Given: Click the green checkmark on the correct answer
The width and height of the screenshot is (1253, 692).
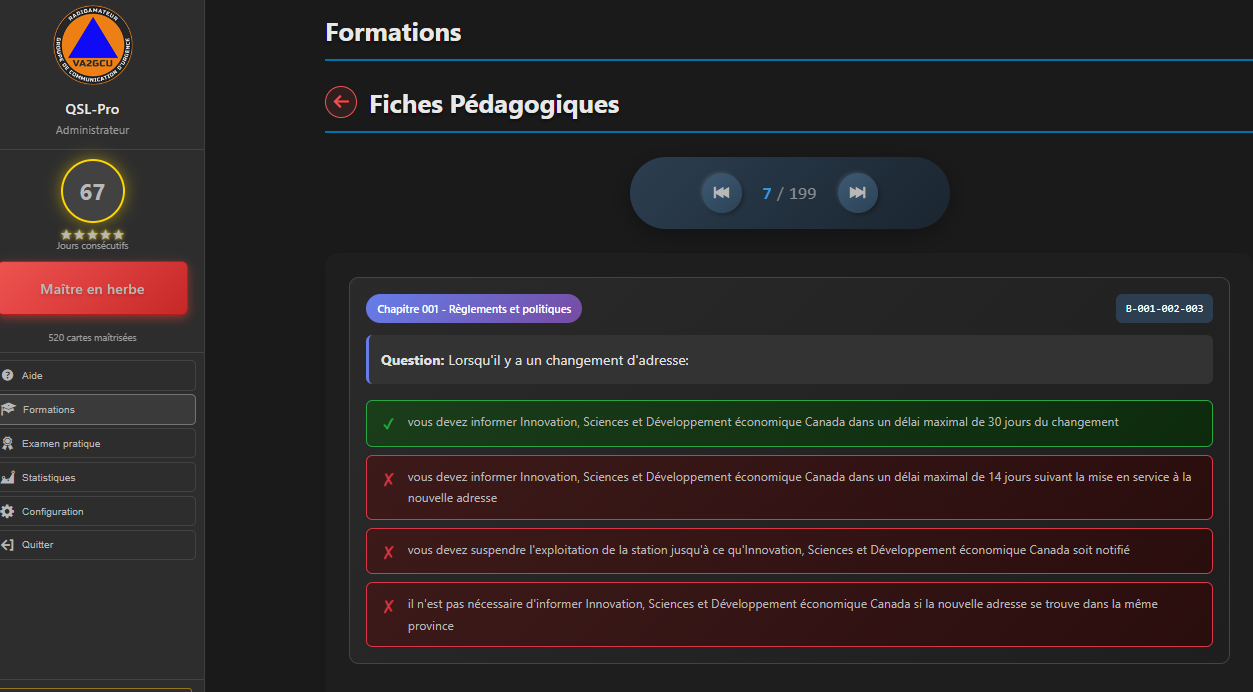Looking at the screenshot, I should click(388, 423).
